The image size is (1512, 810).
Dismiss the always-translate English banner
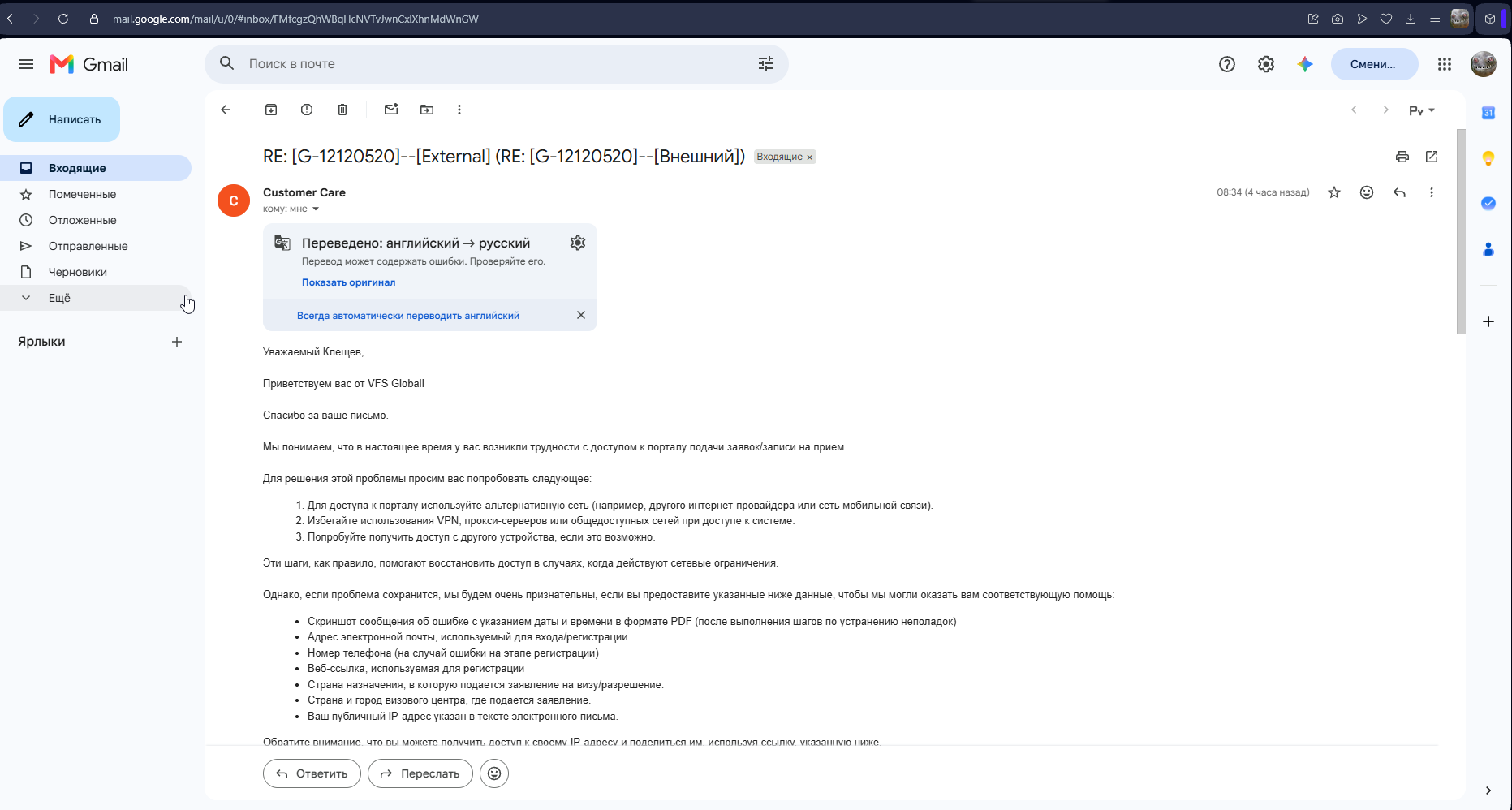581,315
